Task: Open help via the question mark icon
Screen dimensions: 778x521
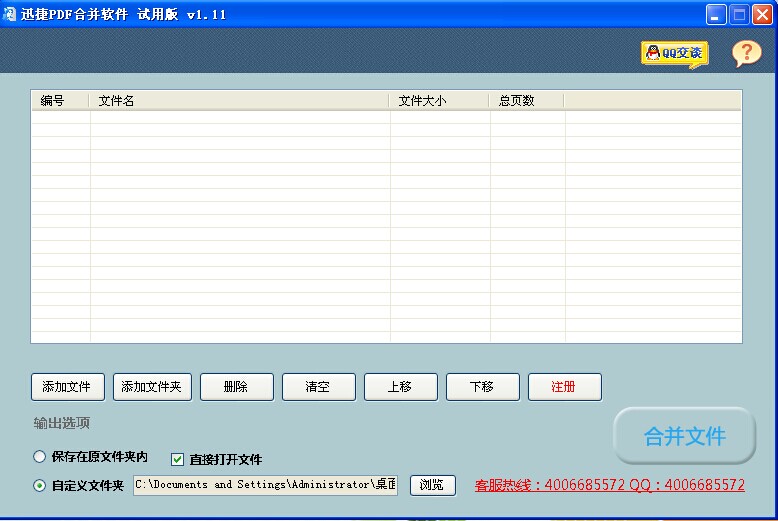Action: 746,53
